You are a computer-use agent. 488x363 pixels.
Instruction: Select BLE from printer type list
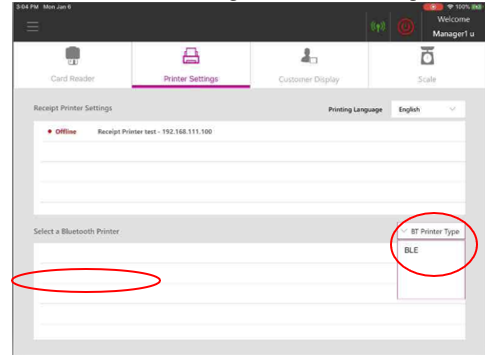click(x=411, y=250)
